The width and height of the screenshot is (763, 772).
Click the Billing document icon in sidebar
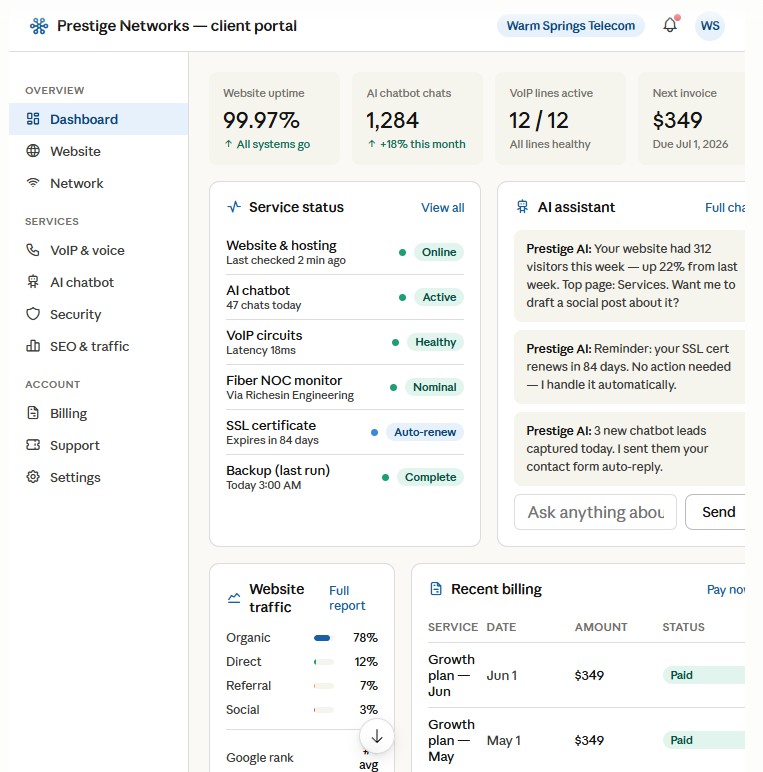33,413
